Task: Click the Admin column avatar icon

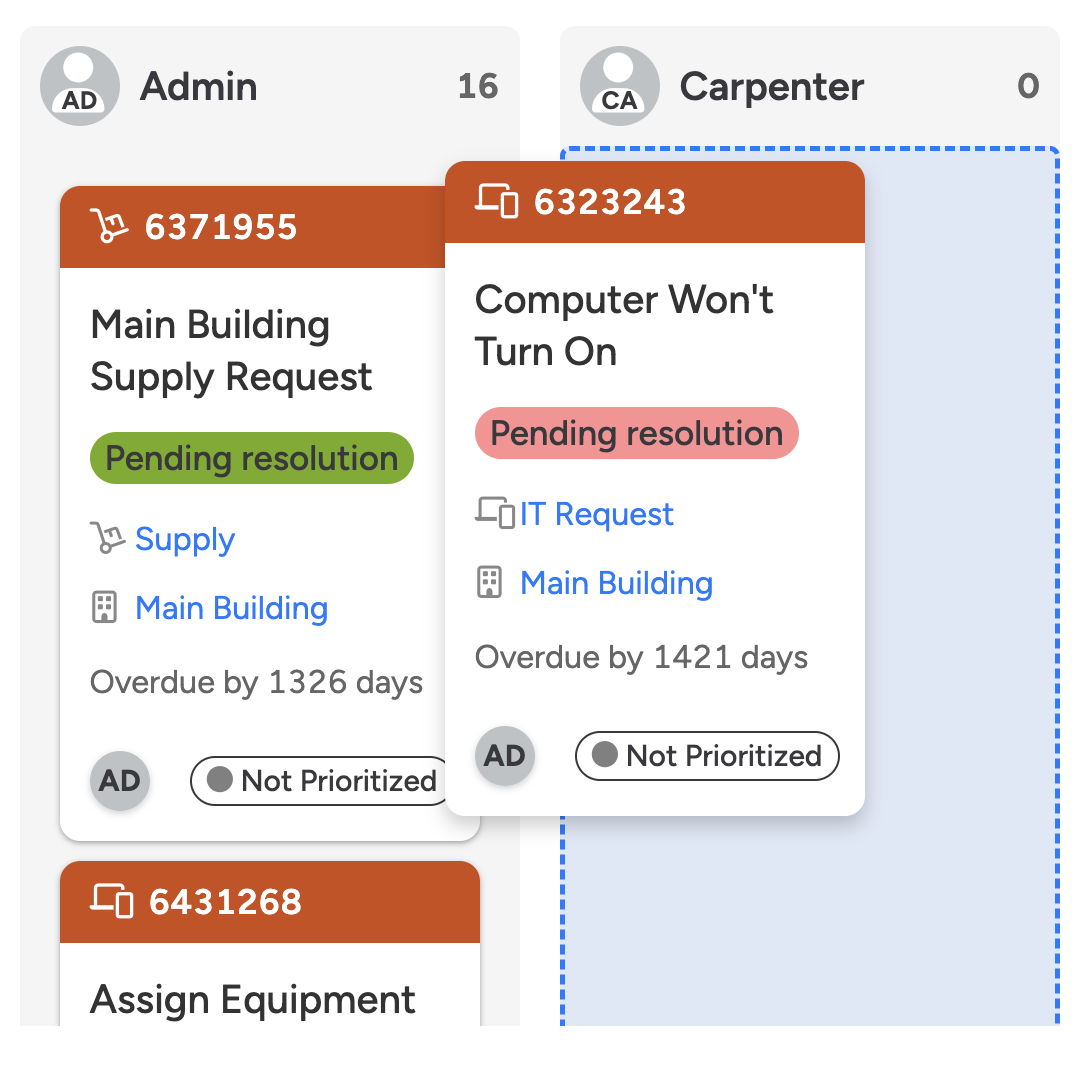Action: point(80,86)
